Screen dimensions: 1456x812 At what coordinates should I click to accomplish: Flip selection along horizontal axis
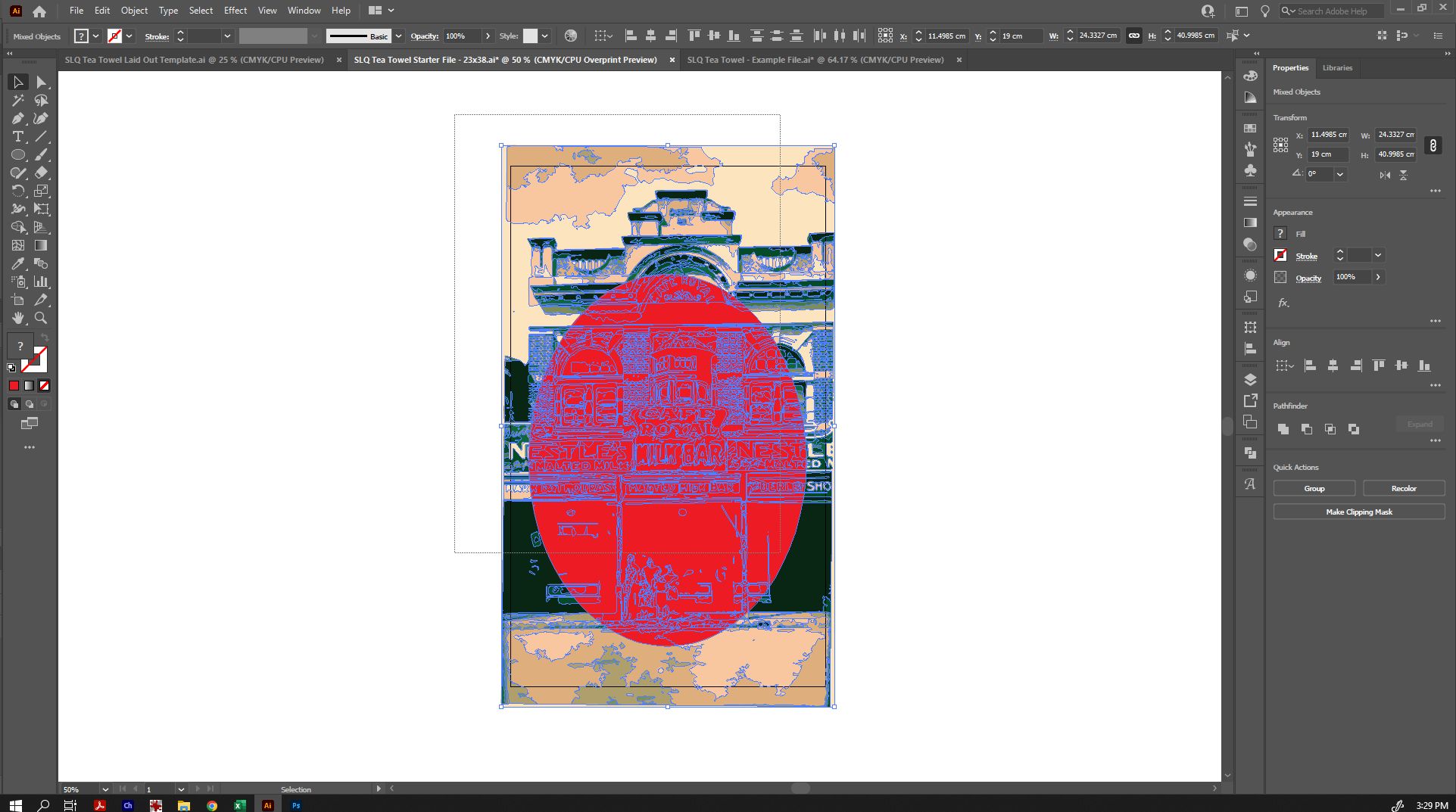tap(1385, 175)
